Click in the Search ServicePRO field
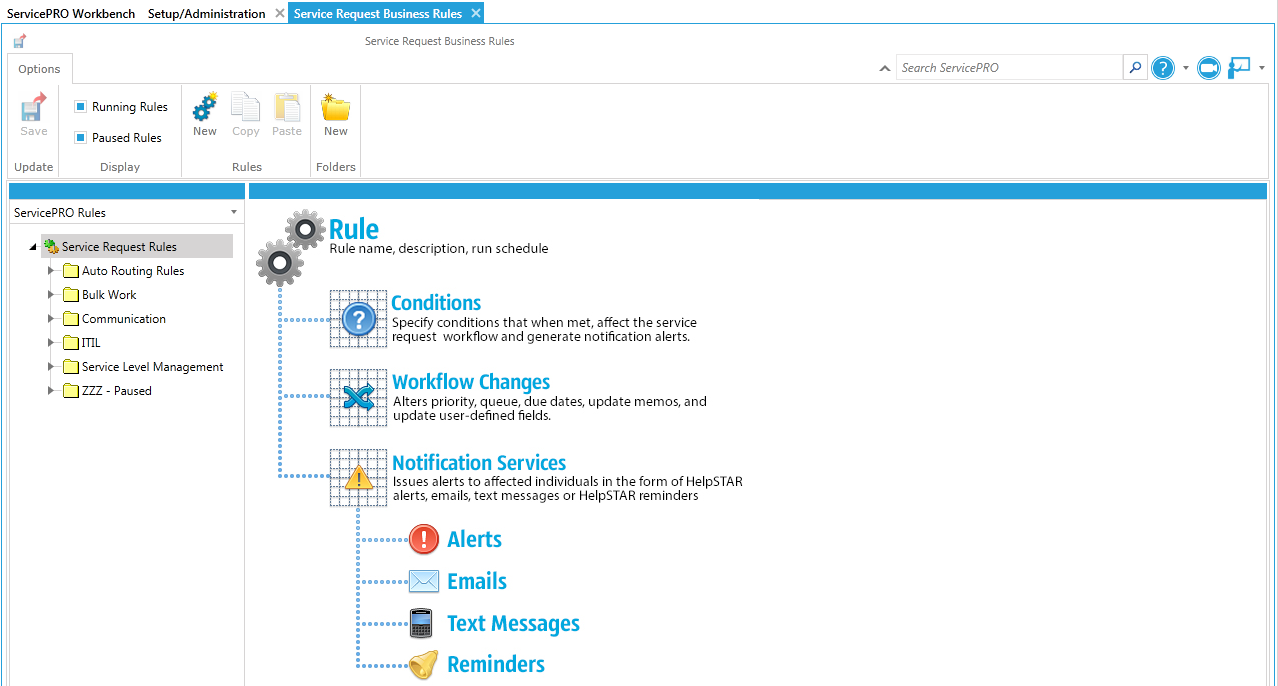Viewport: 1278px width, 686px height. [1010, 68]
